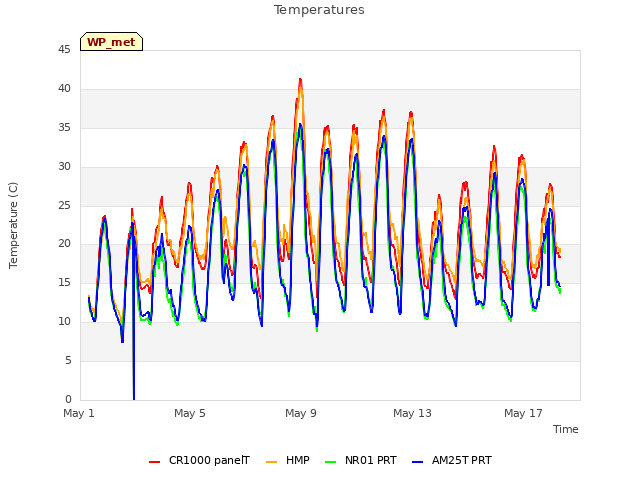Click the orange HMP legend swatch
Viewport: 640px width, 480px height.
tap(271, 462)
